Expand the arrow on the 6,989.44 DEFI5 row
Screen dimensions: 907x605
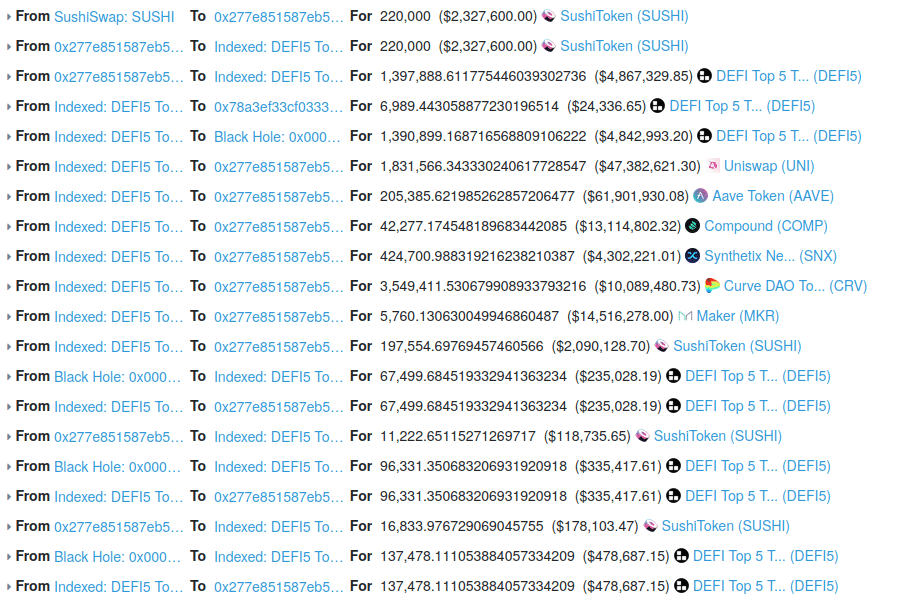click(x=9, y=107)
